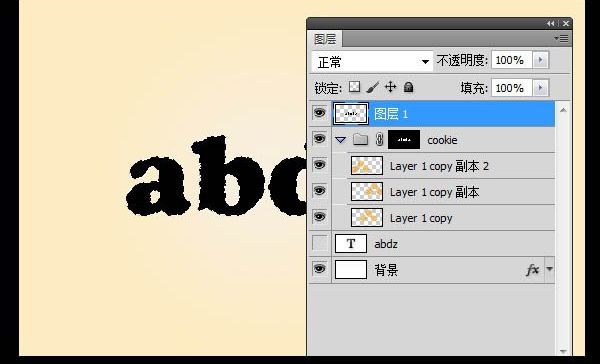The height and width of the screenshot is (364, 600).
Task: Click the cookie group mask thumbnail
Action: point(404,140)
